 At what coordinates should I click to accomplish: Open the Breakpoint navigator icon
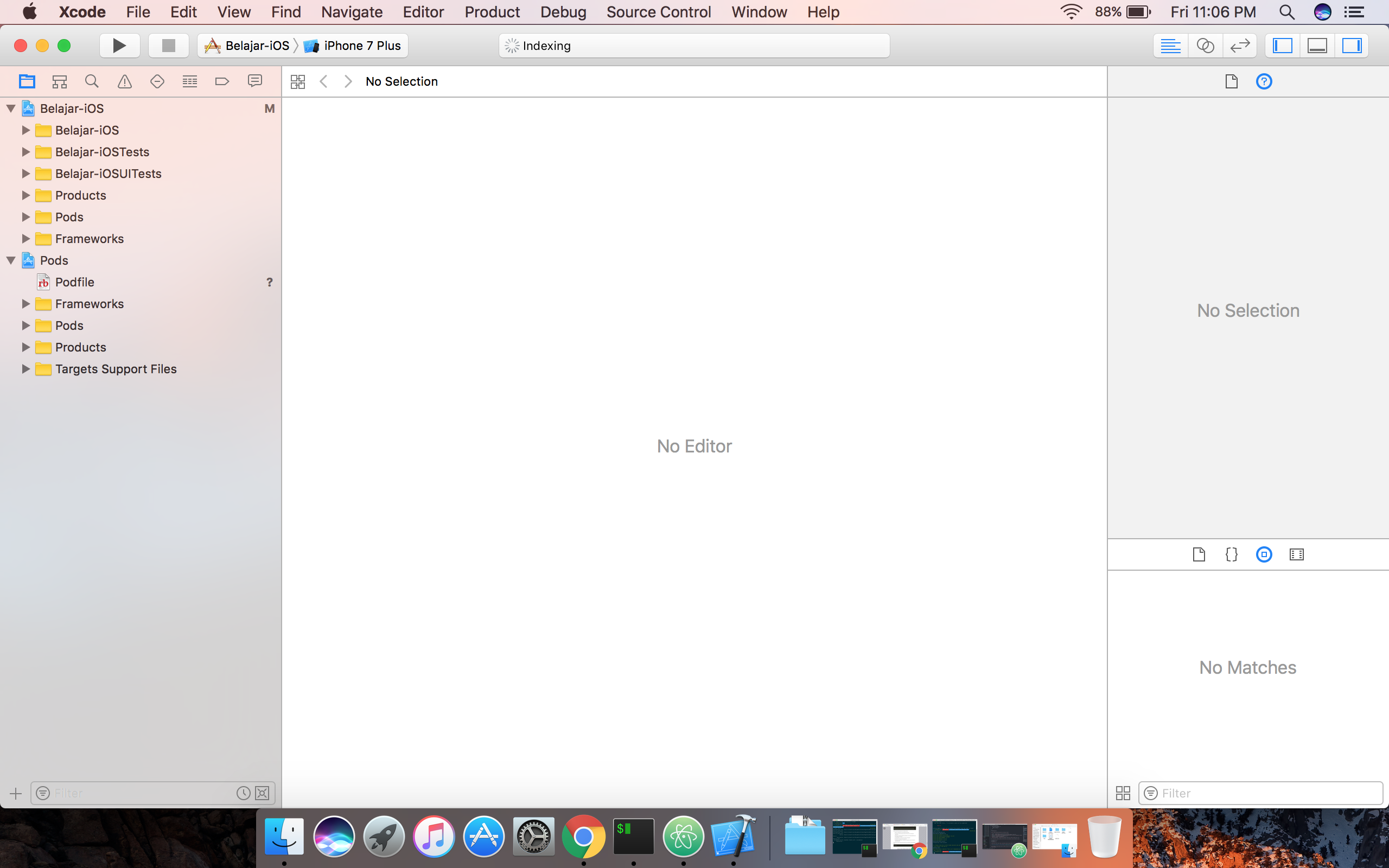pyautogui.click(x=222, y=81)
